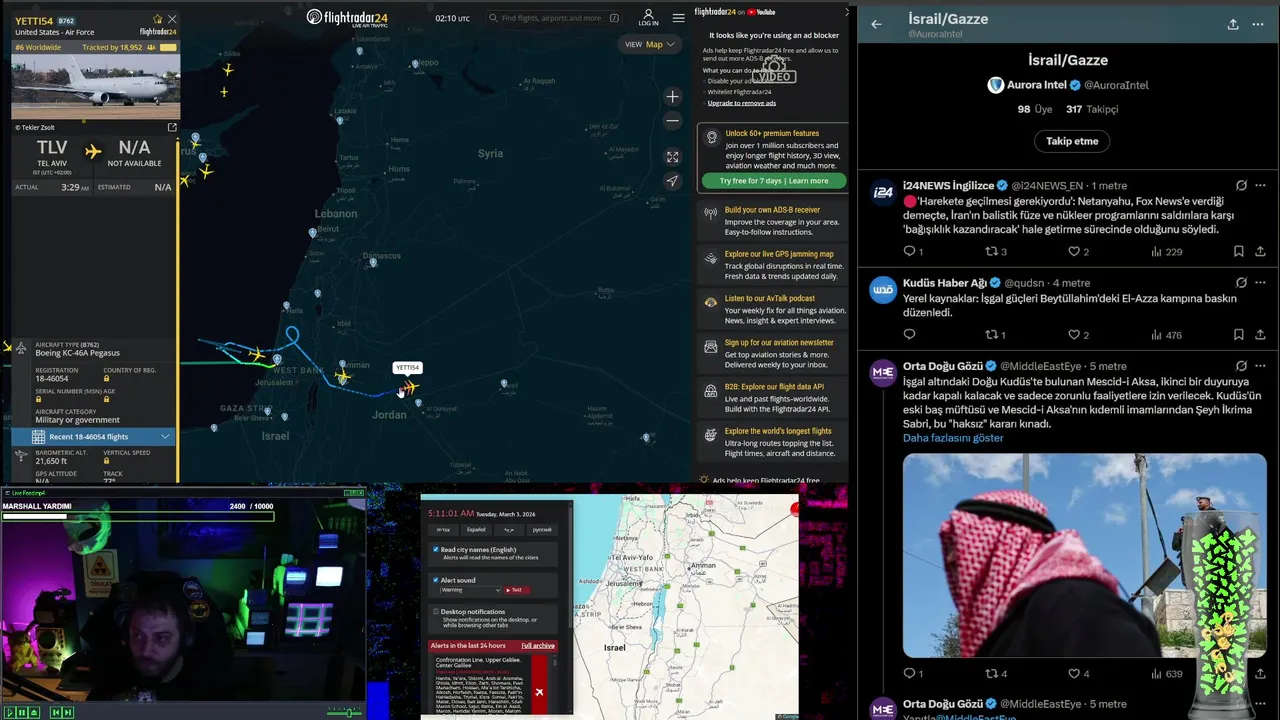This screenshot has height=720, width=1280.
Task: Toggle the Alert sound checkbox
Action: click(436, 580)
